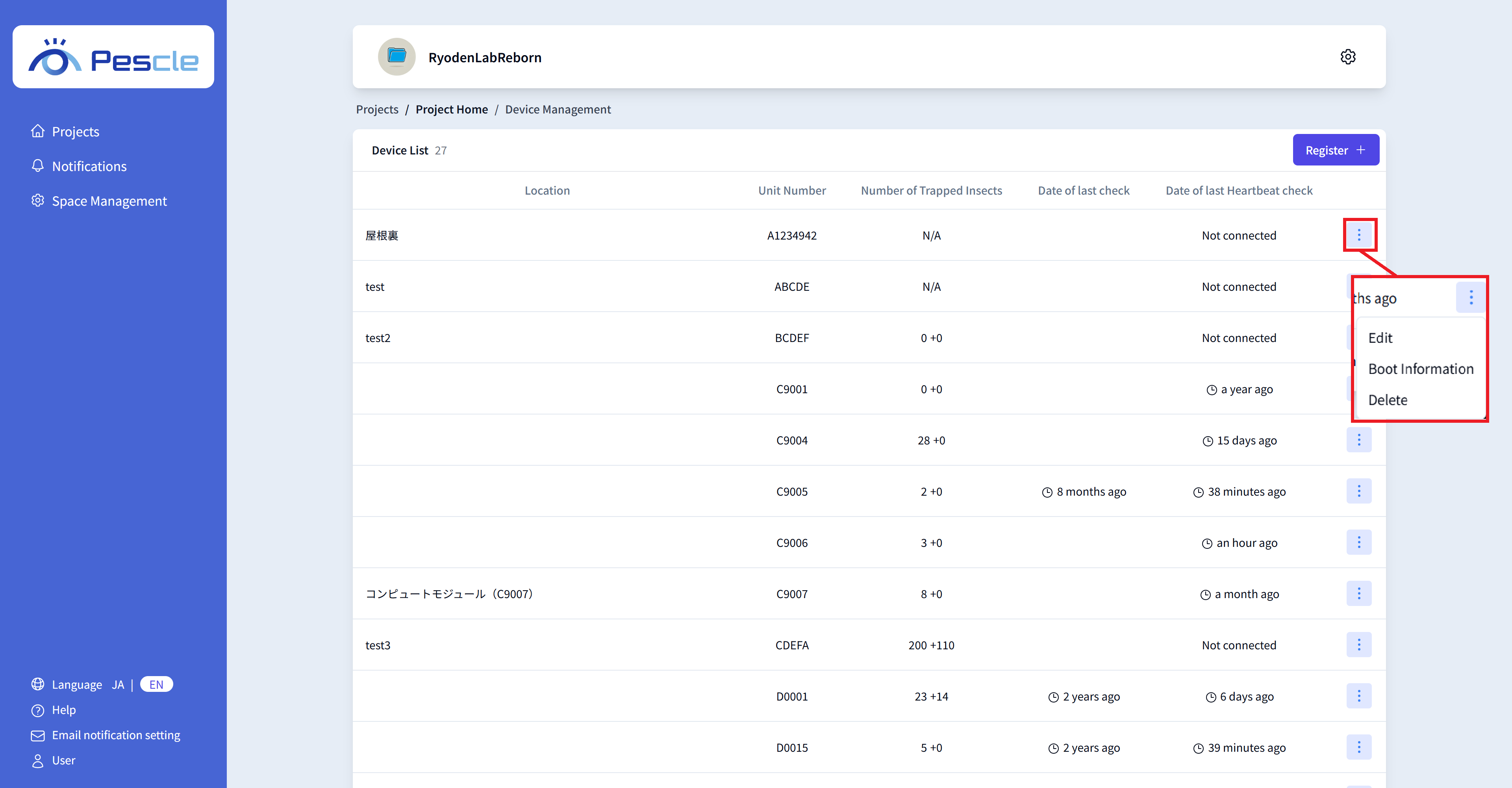Click the Projects breadcrumb link
Viewport: 1512px width, 788px height.
click(377, 109)
